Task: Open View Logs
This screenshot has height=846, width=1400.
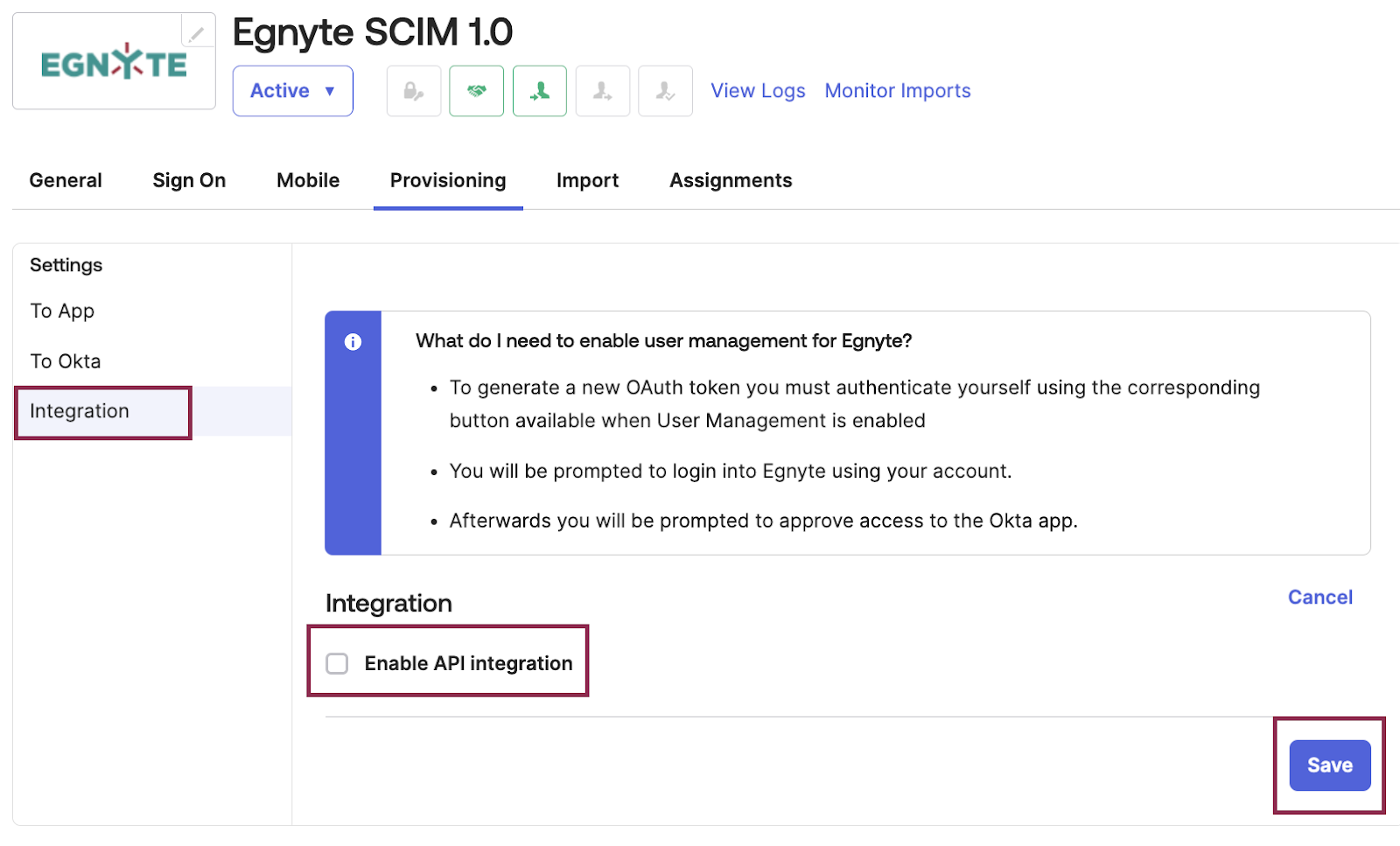Action: [758, 90]
